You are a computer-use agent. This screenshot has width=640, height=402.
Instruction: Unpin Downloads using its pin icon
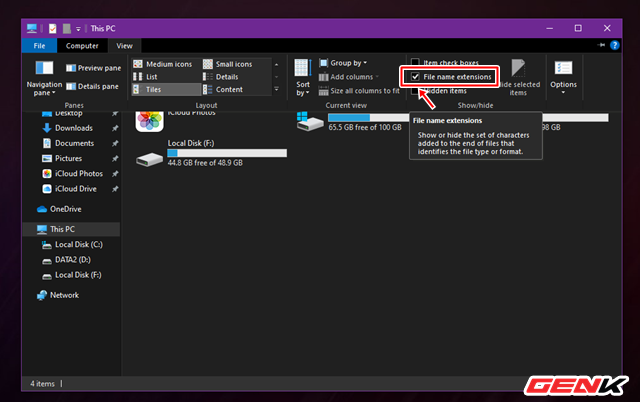coord(115,128)
